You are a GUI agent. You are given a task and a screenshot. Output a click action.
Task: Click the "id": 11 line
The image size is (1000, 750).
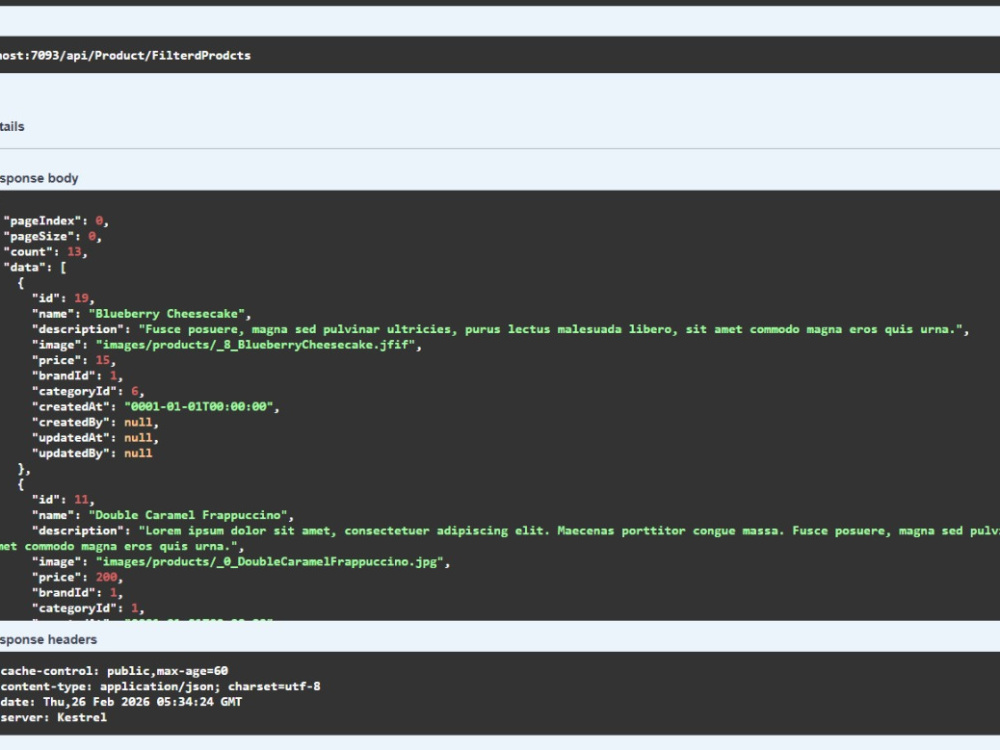coord(63,499)
